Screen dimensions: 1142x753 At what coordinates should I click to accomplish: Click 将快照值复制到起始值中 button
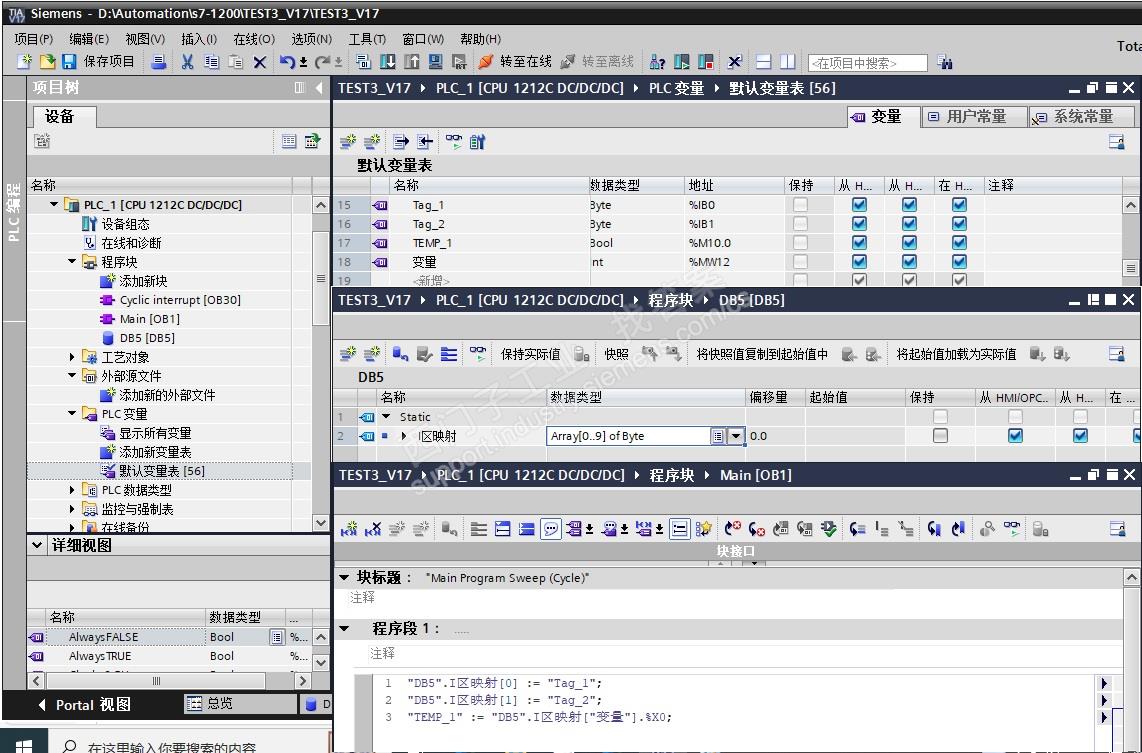click(762, 354)
